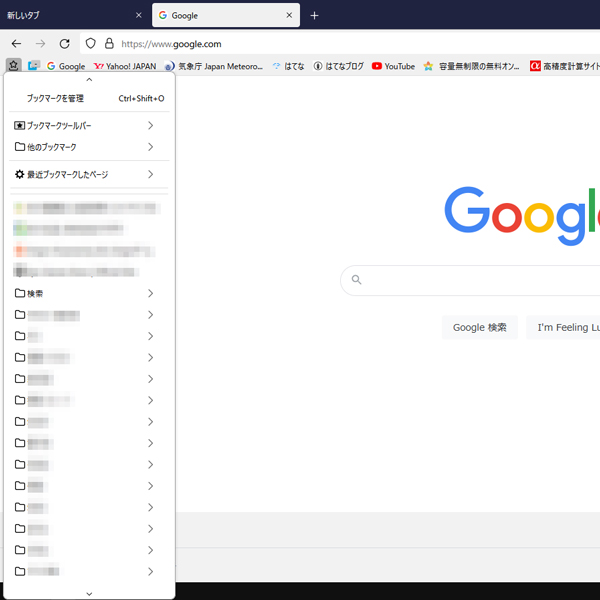Open the はてな bookmark
This screenshot has height=600, width=600.
coord(289,66)
